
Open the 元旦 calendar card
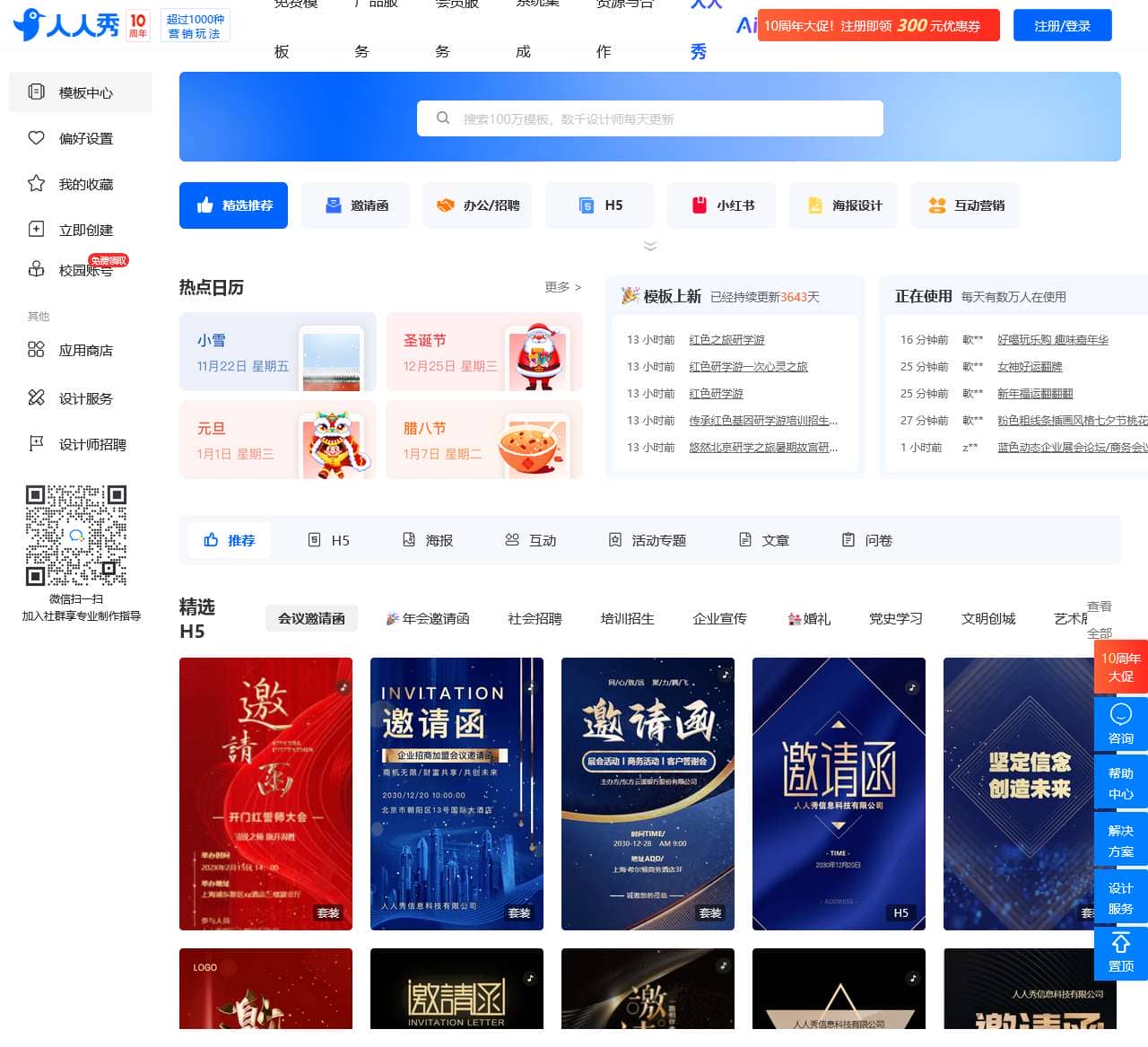(x=278, y=440)
